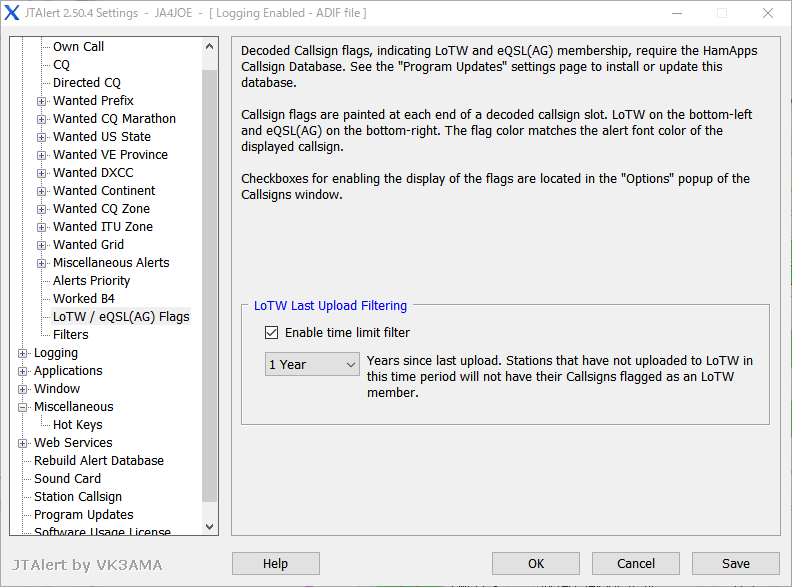
Task: Click tree scrollbar up arrow
Action: 210,46
